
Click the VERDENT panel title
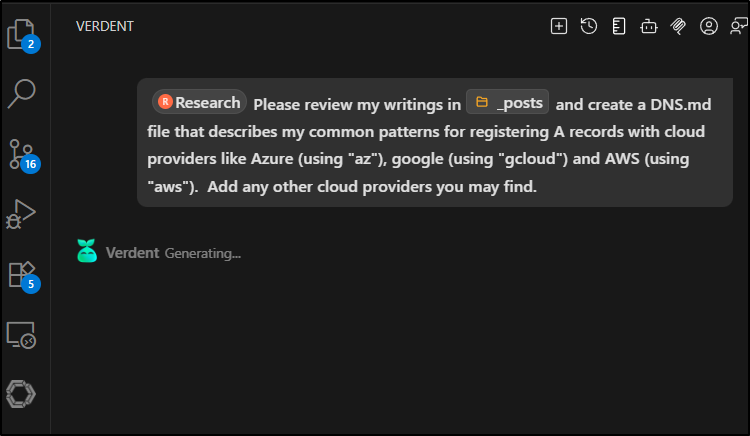[x=105, y=26]
